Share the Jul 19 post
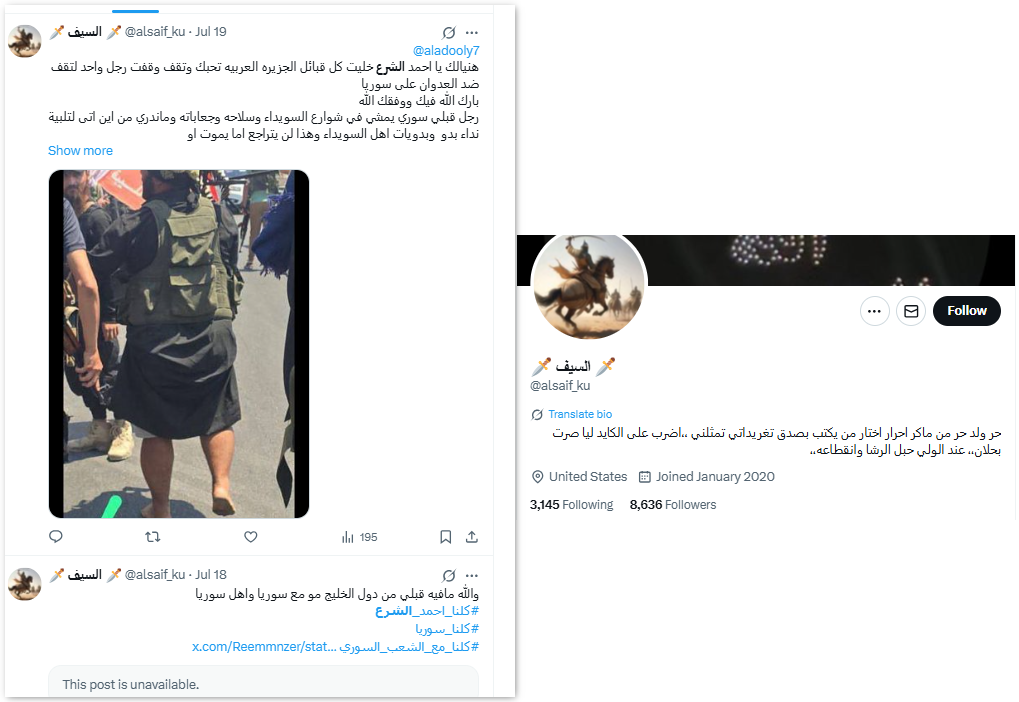The image size is (1019, 702). [x=472, y=536]
